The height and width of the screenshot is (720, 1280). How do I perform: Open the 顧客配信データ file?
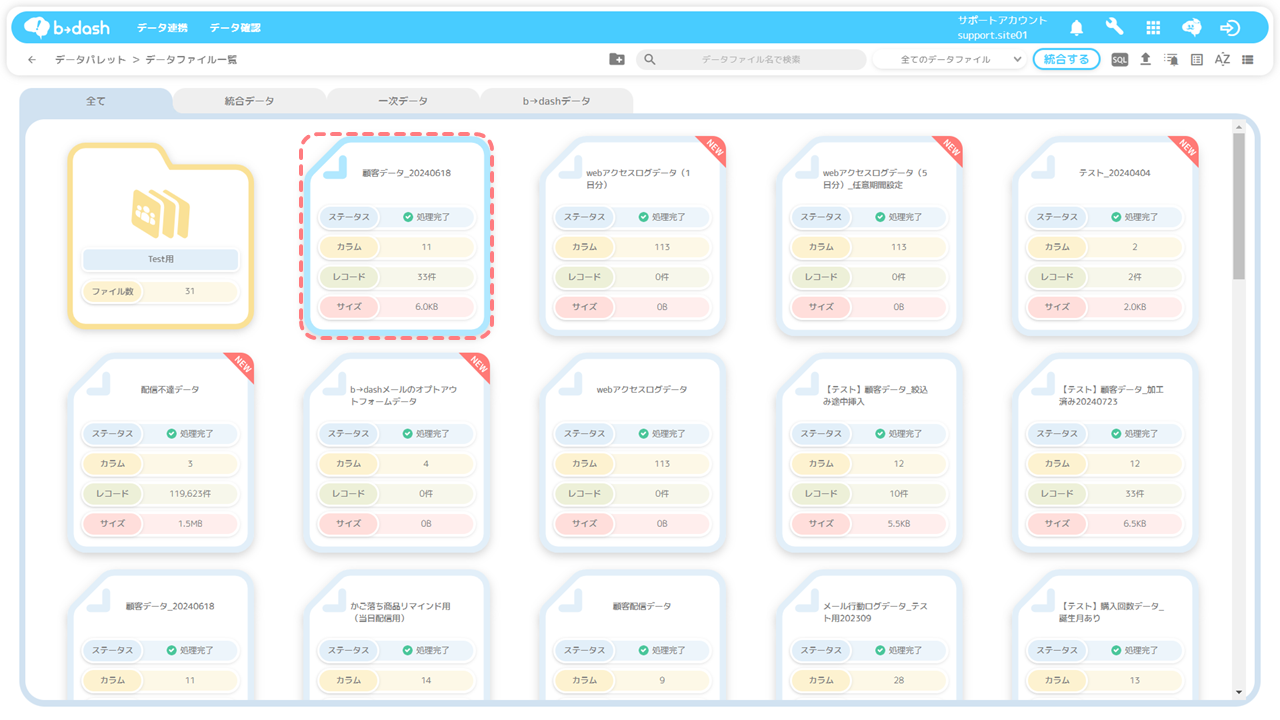click(633, 636)
